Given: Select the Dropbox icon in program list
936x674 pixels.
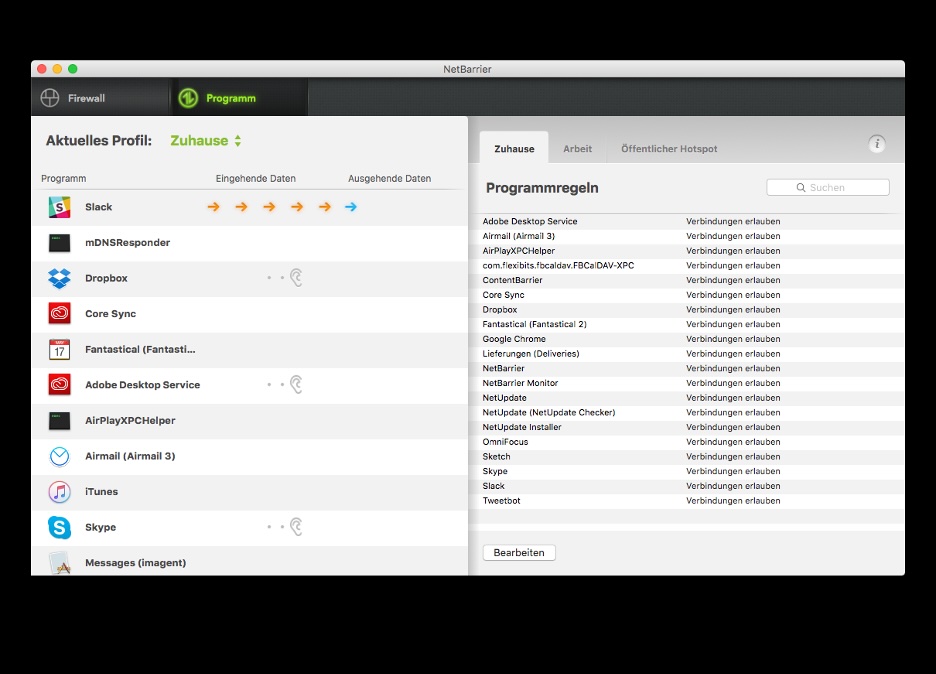Looking at the screenshot, I should (x=60, y=279).
